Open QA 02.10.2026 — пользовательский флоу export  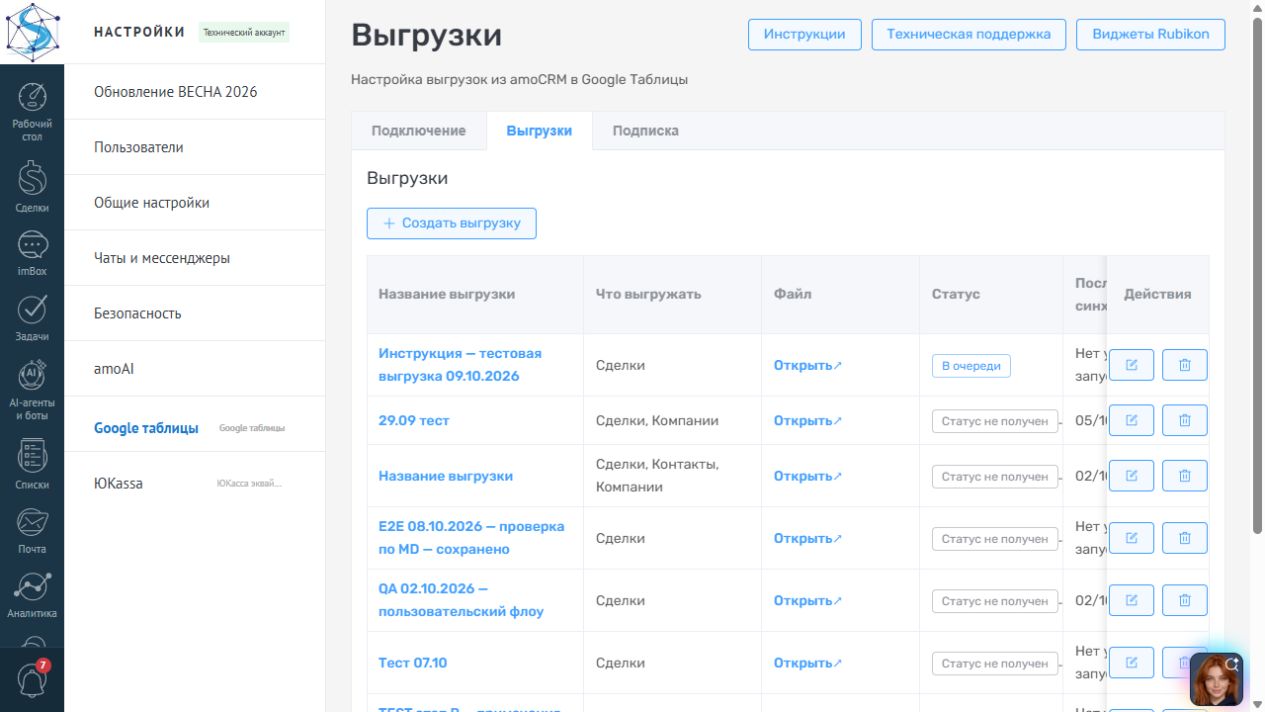[461, 600]
